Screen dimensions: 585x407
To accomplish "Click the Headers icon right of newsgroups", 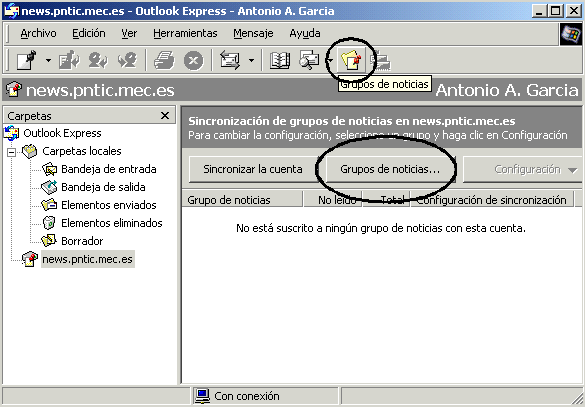I will 381,61.
